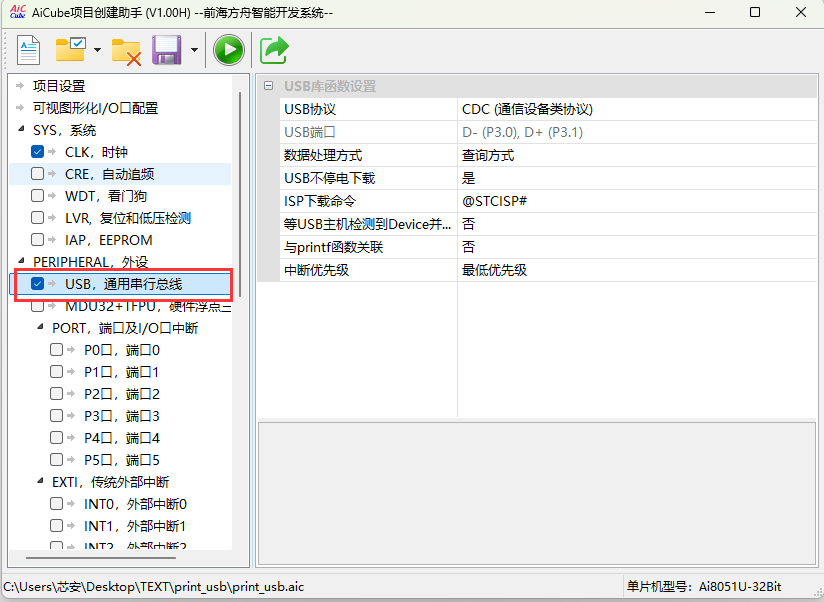Enable the P3口 端口3 checkbox
Image resolution: width=824 pixels, height=602 pixels.
tap(56, 416)
